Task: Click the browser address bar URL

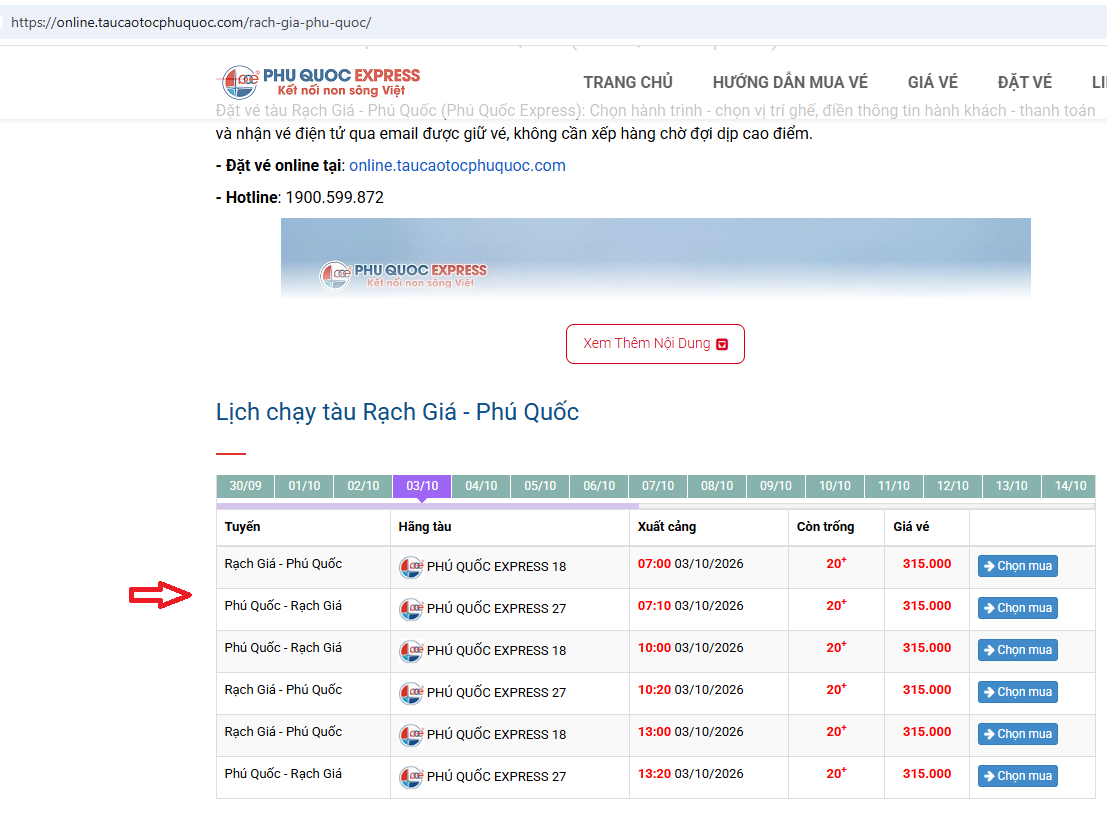Action: (x=191, y=23)
